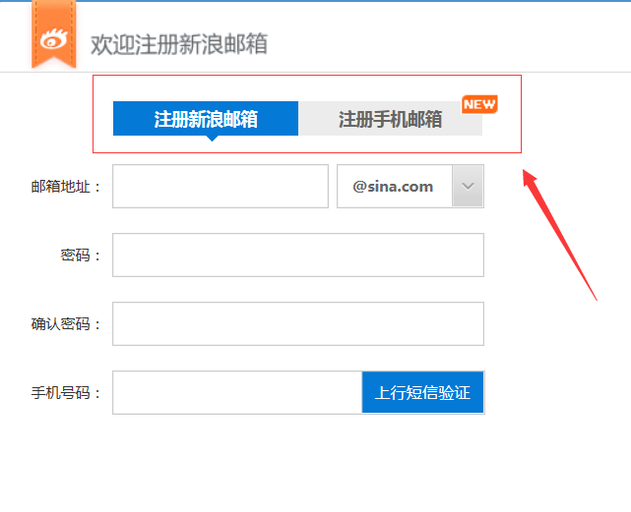Click the 密码 label text

(x=80, y=255)
